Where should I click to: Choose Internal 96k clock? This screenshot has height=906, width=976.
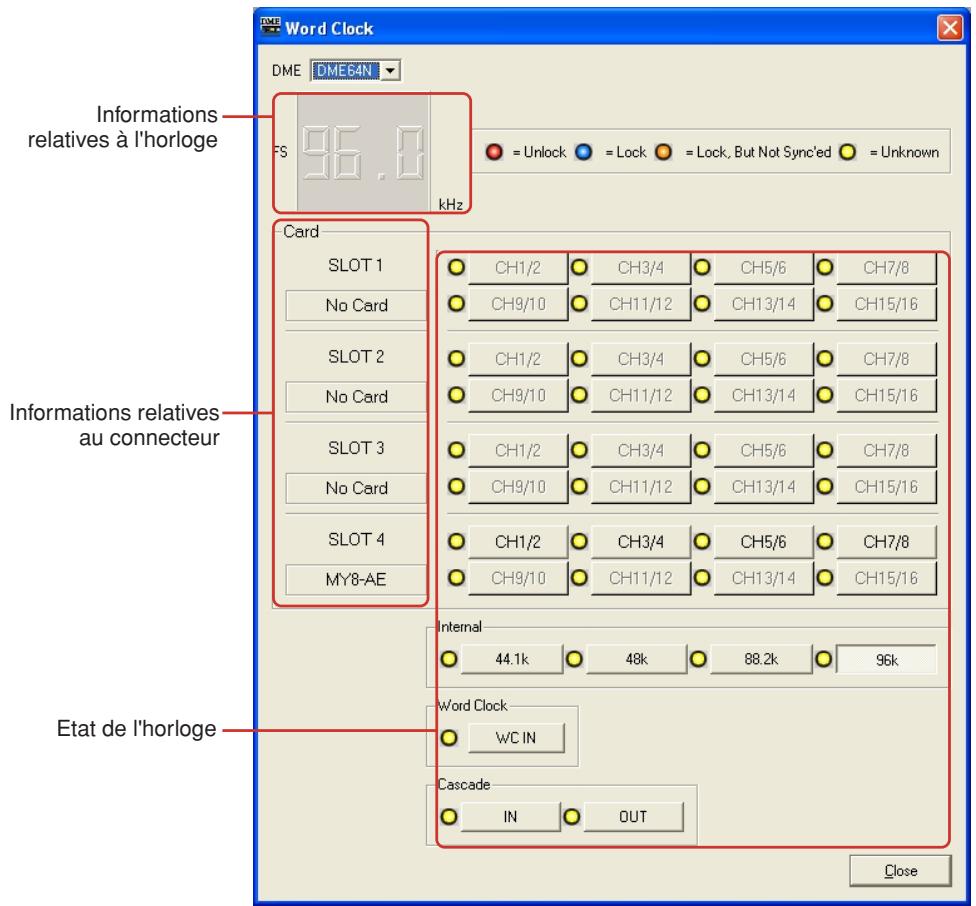[886, 660]
